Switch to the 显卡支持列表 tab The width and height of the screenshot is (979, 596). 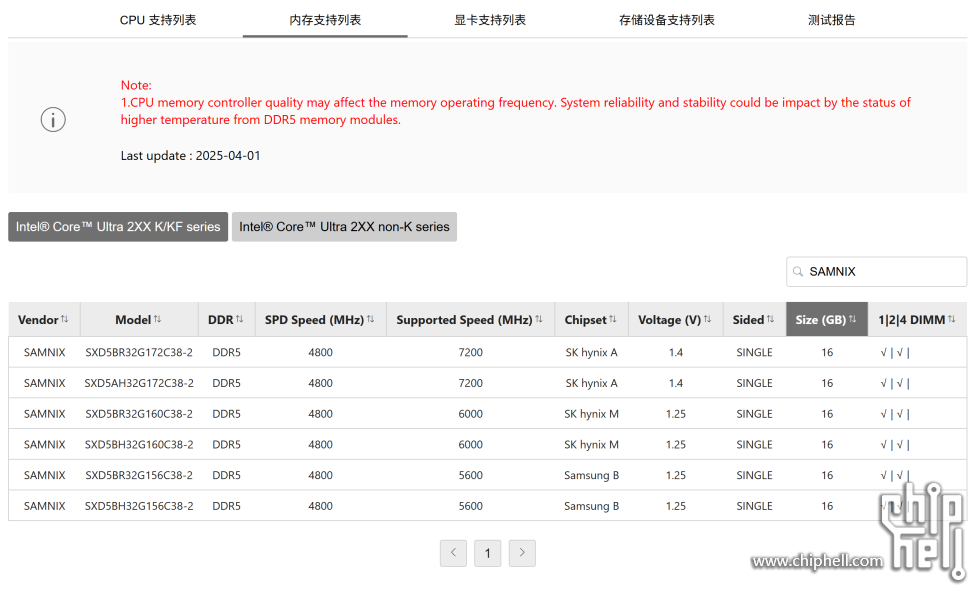490,20
